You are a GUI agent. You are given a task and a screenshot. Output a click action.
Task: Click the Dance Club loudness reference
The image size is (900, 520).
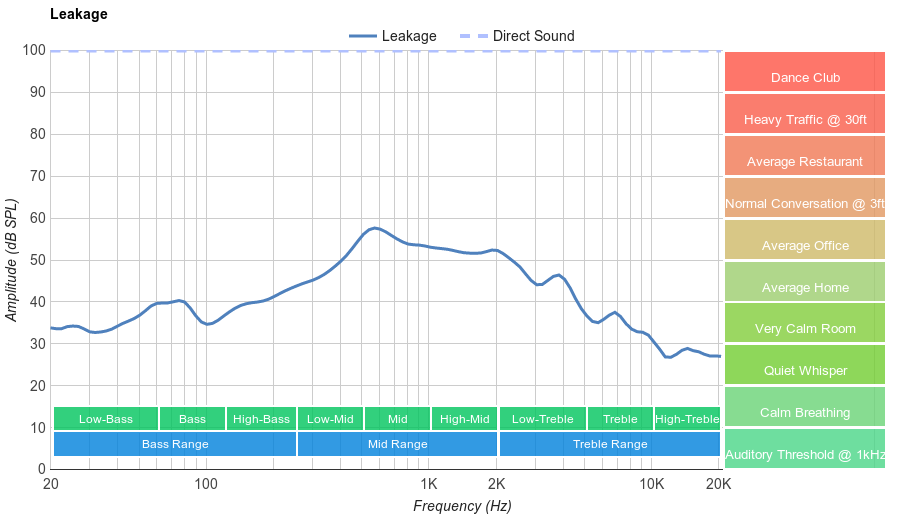pos(805,77)
